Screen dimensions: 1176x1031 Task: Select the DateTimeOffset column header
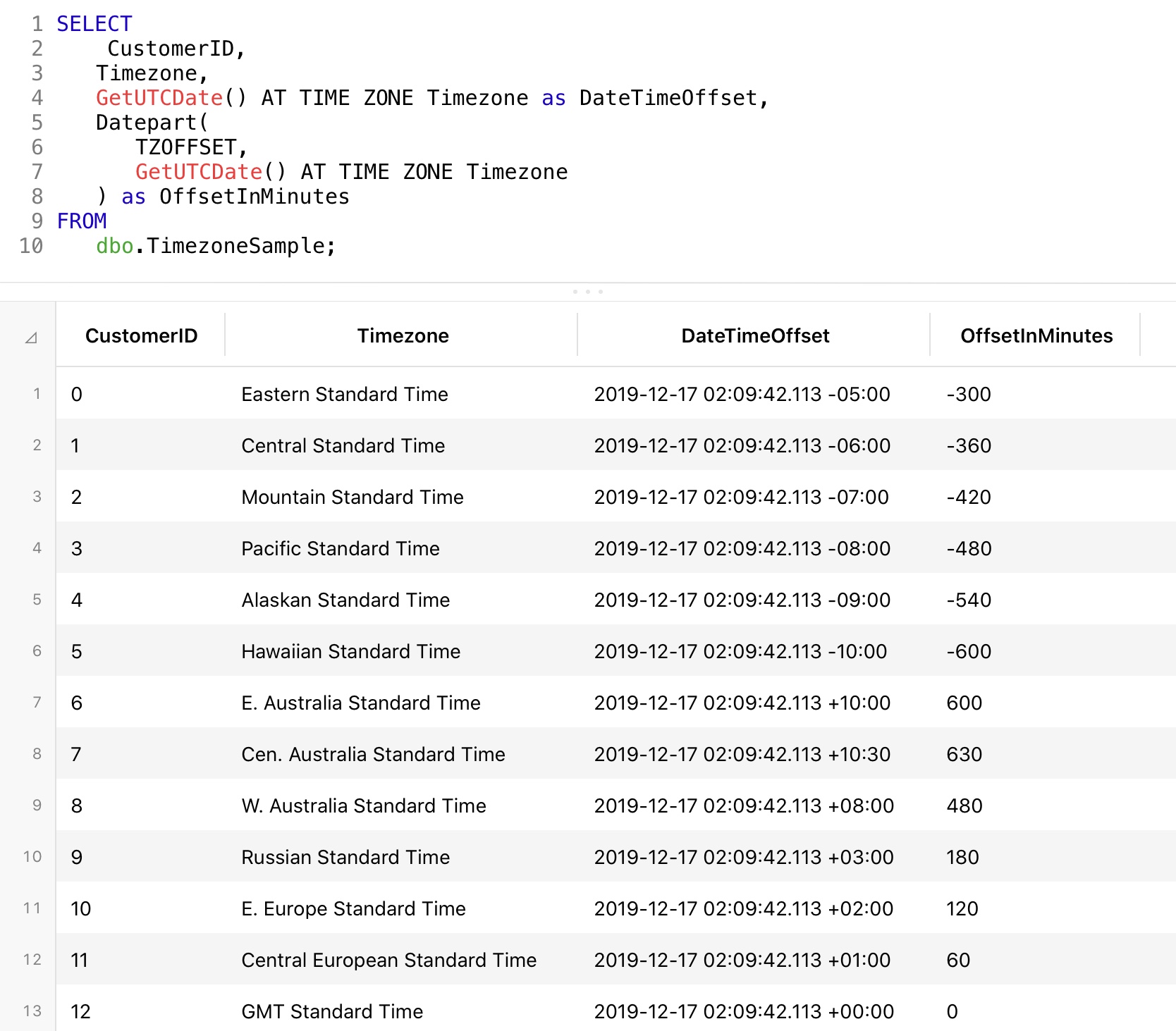[x=754, y=335]
